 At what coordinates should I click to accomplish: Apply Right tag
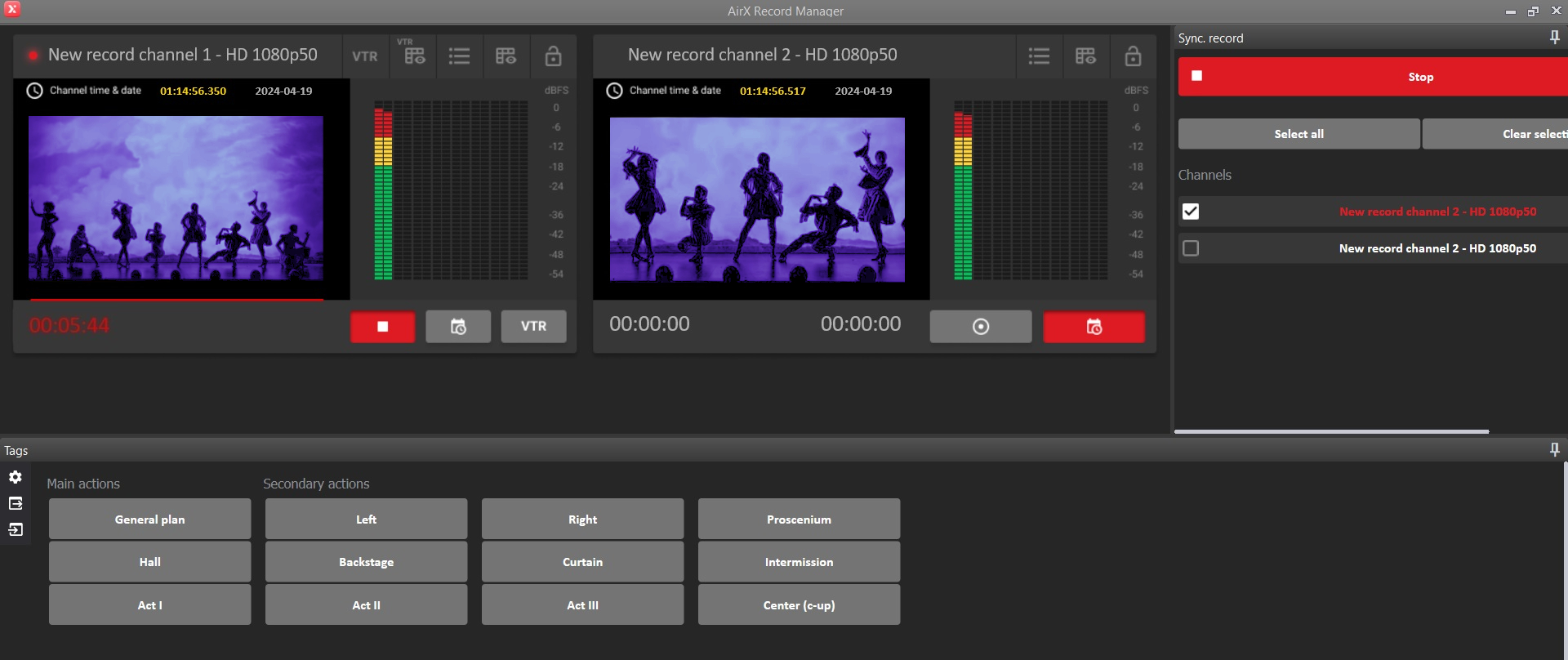tap(582, 519)
